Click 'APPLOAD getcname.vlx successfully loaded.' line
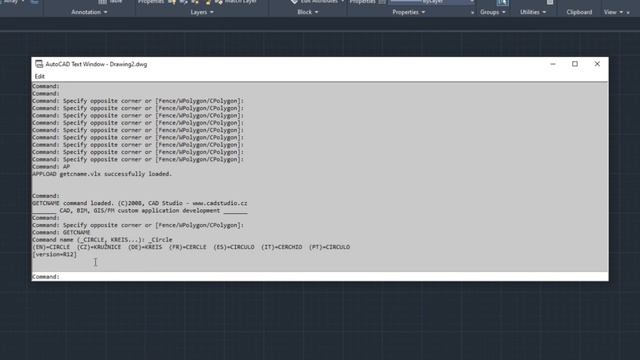 pyautogui.click(x=102, y=174)
